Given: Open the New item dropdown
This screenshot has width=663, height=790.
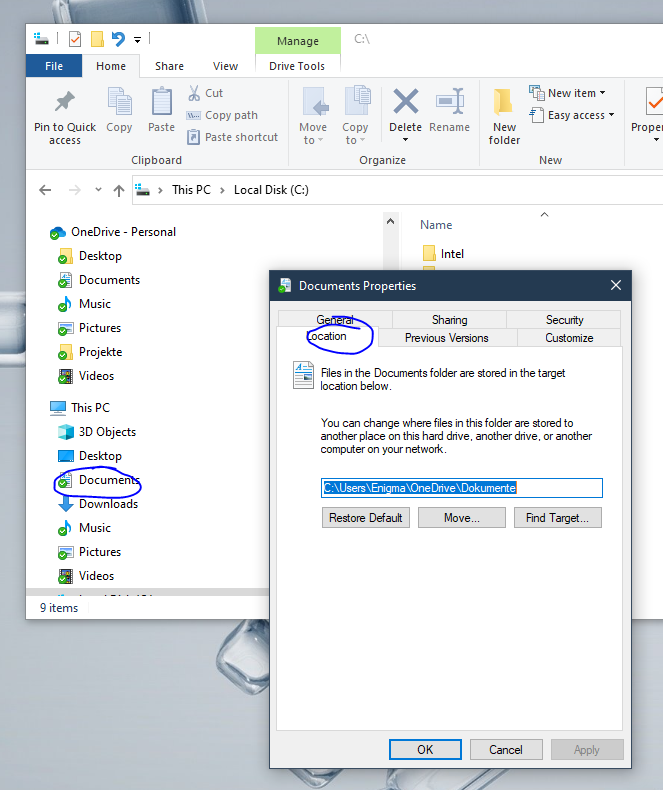Looking at the screenshot, I should [567, 93].
